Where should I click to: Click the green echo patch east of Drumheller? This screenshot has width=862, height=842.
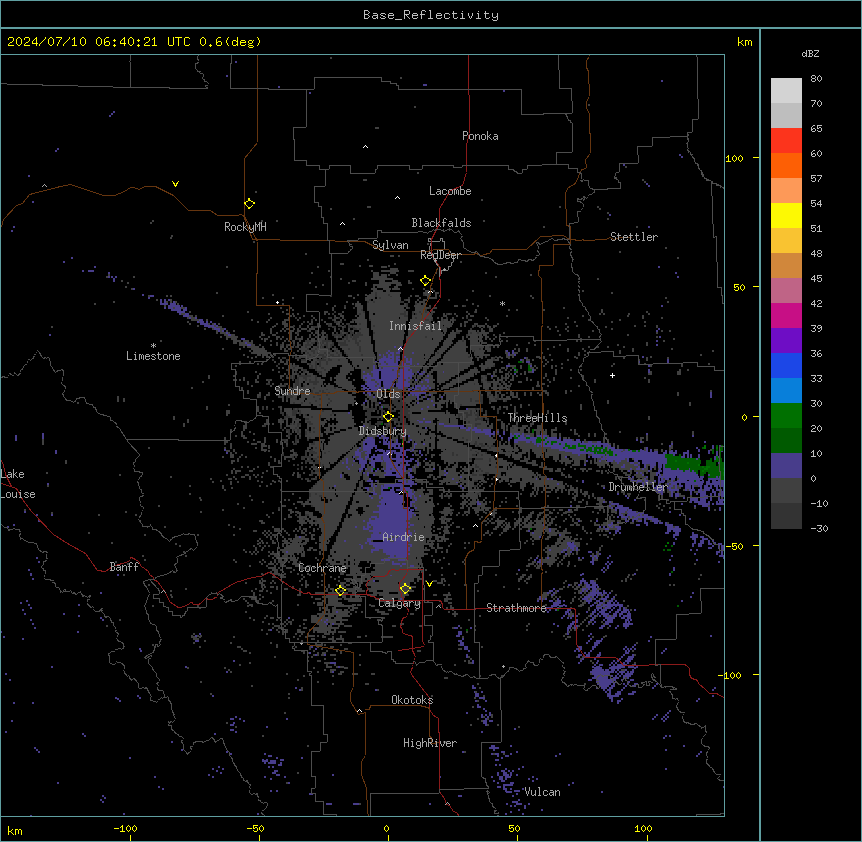[694, 463]
